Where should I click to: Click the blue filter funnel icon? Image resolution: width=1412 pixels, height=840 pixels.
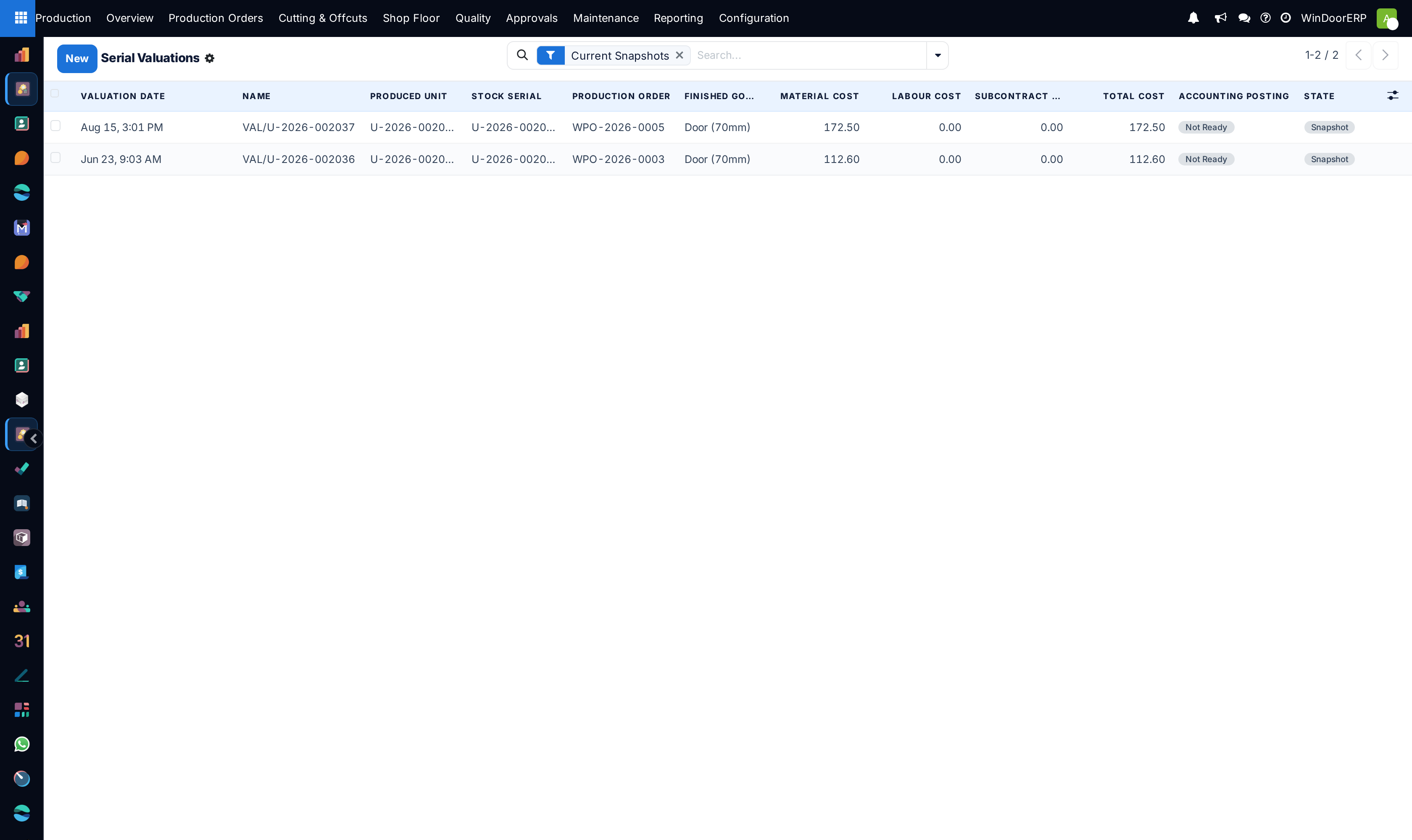click(551, 55)
